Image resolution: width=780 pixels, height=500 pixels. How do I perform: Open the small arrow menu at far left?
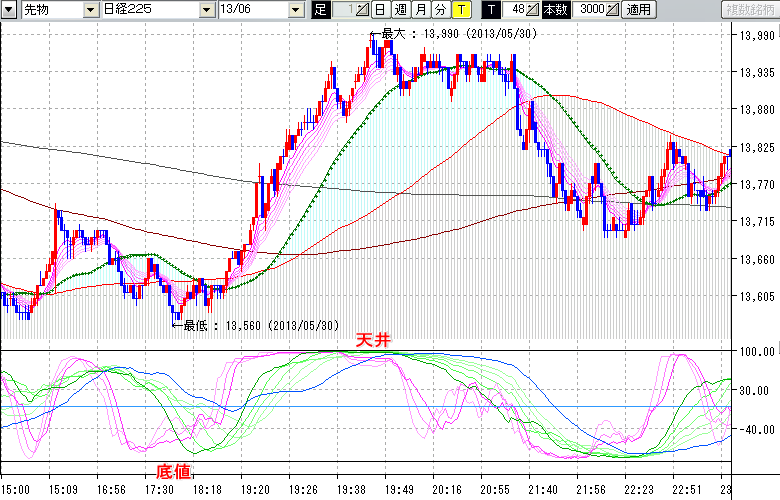(x=9, y=10)
